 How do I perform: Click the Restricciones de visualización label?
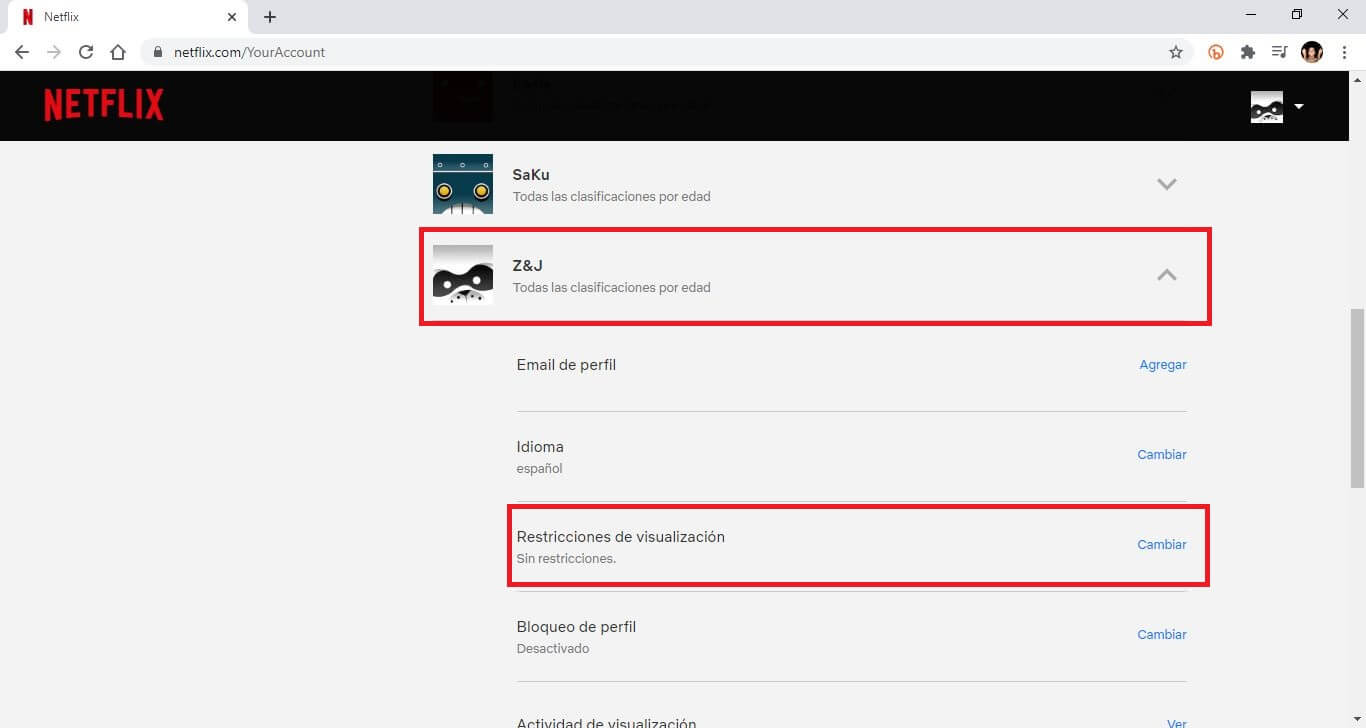pos(621,537)
